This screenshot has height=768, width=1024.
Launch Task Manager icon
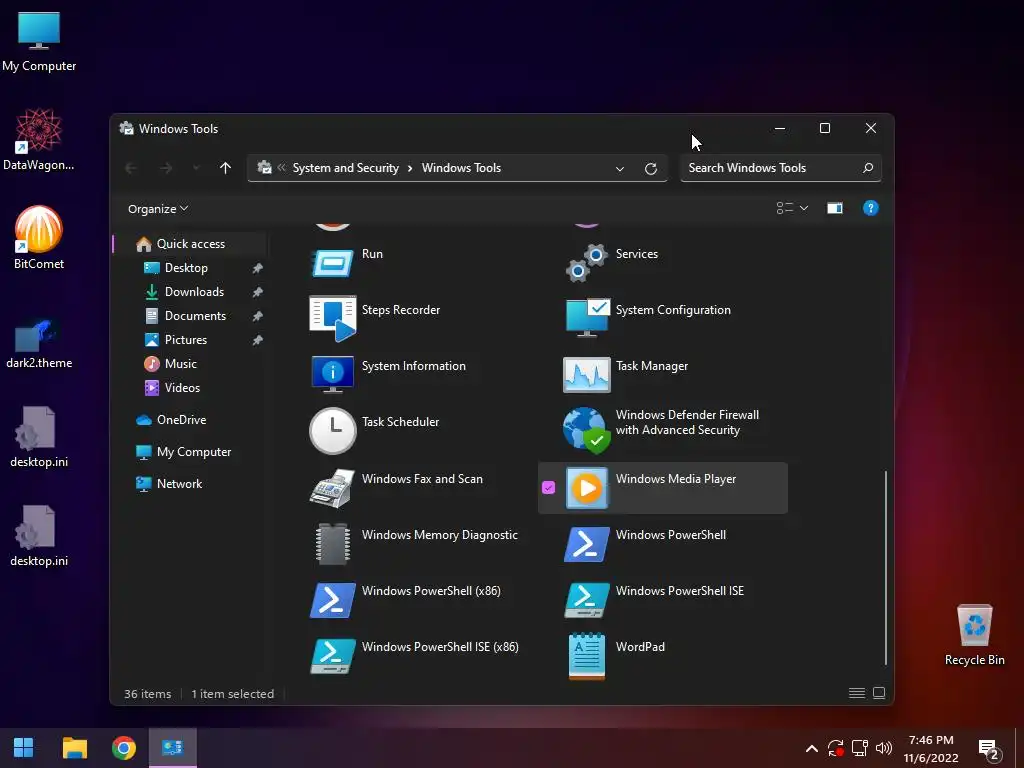click(586, 375)
